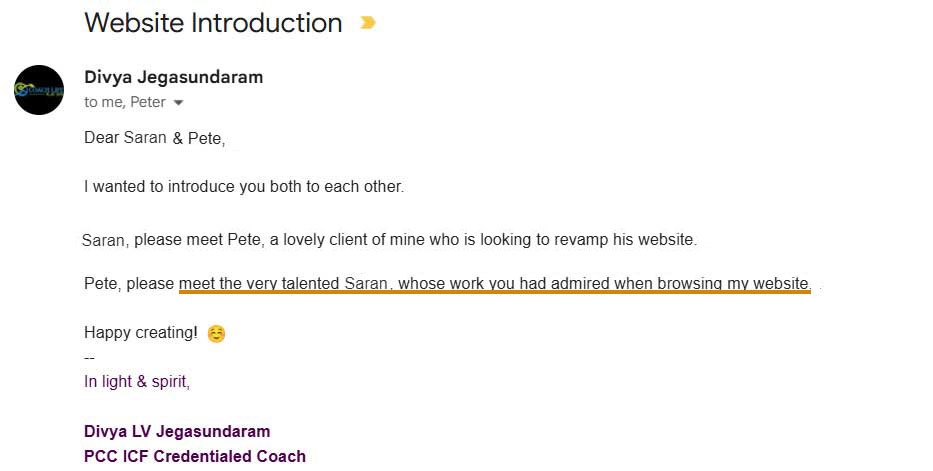
Task: Click the "I wanted to introduce you both" sentence
Action: 243,187
